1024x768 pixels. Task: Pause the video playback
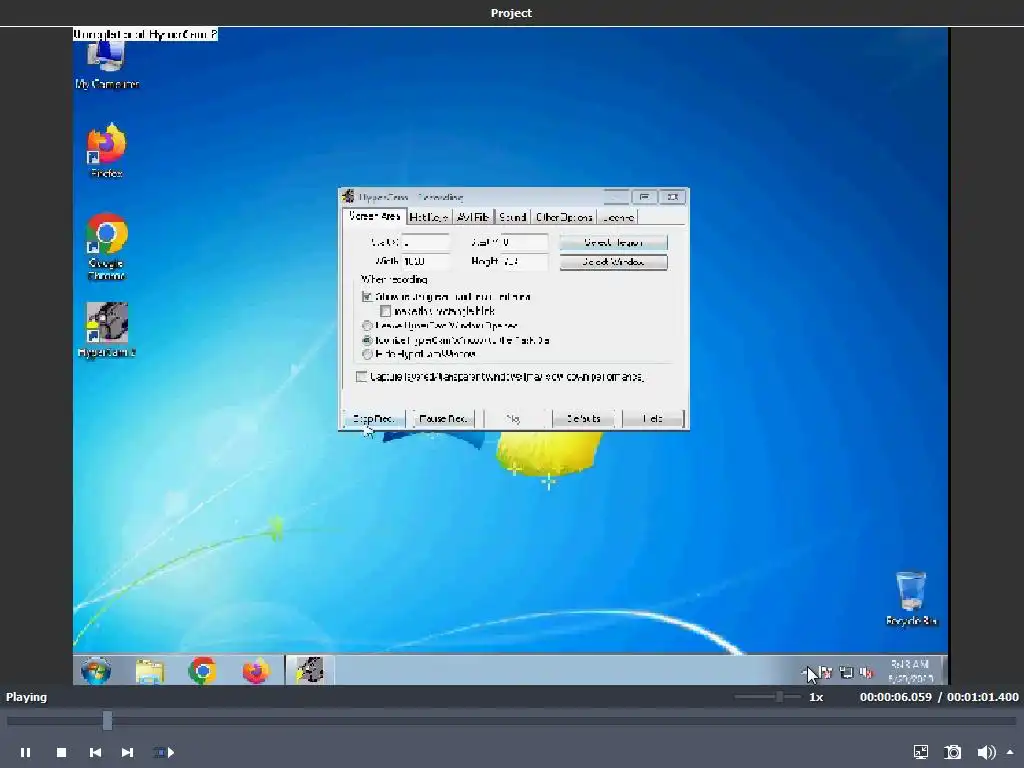(x=25, y=752)
